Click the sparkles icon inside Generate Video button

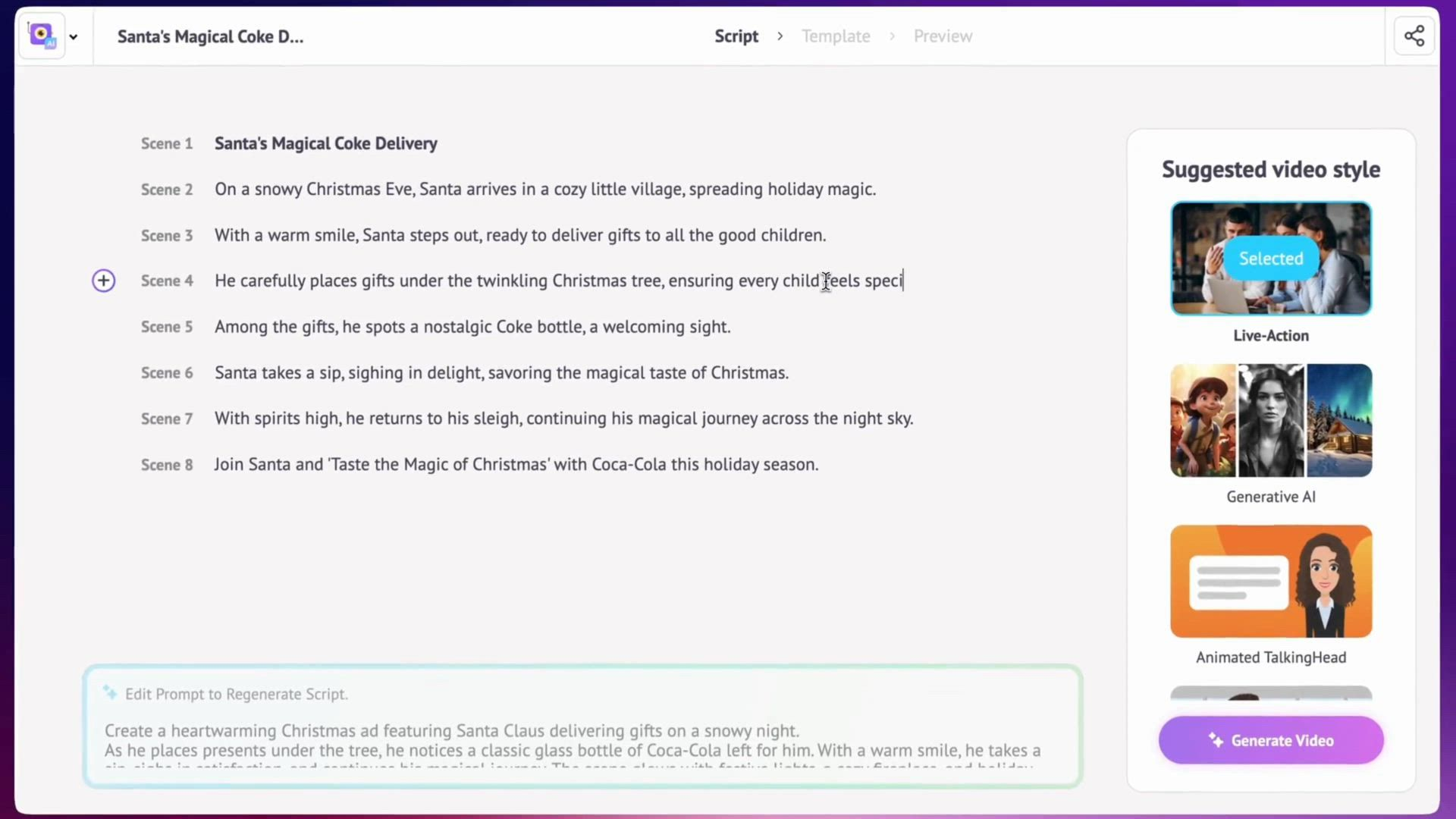[1215, 740]
